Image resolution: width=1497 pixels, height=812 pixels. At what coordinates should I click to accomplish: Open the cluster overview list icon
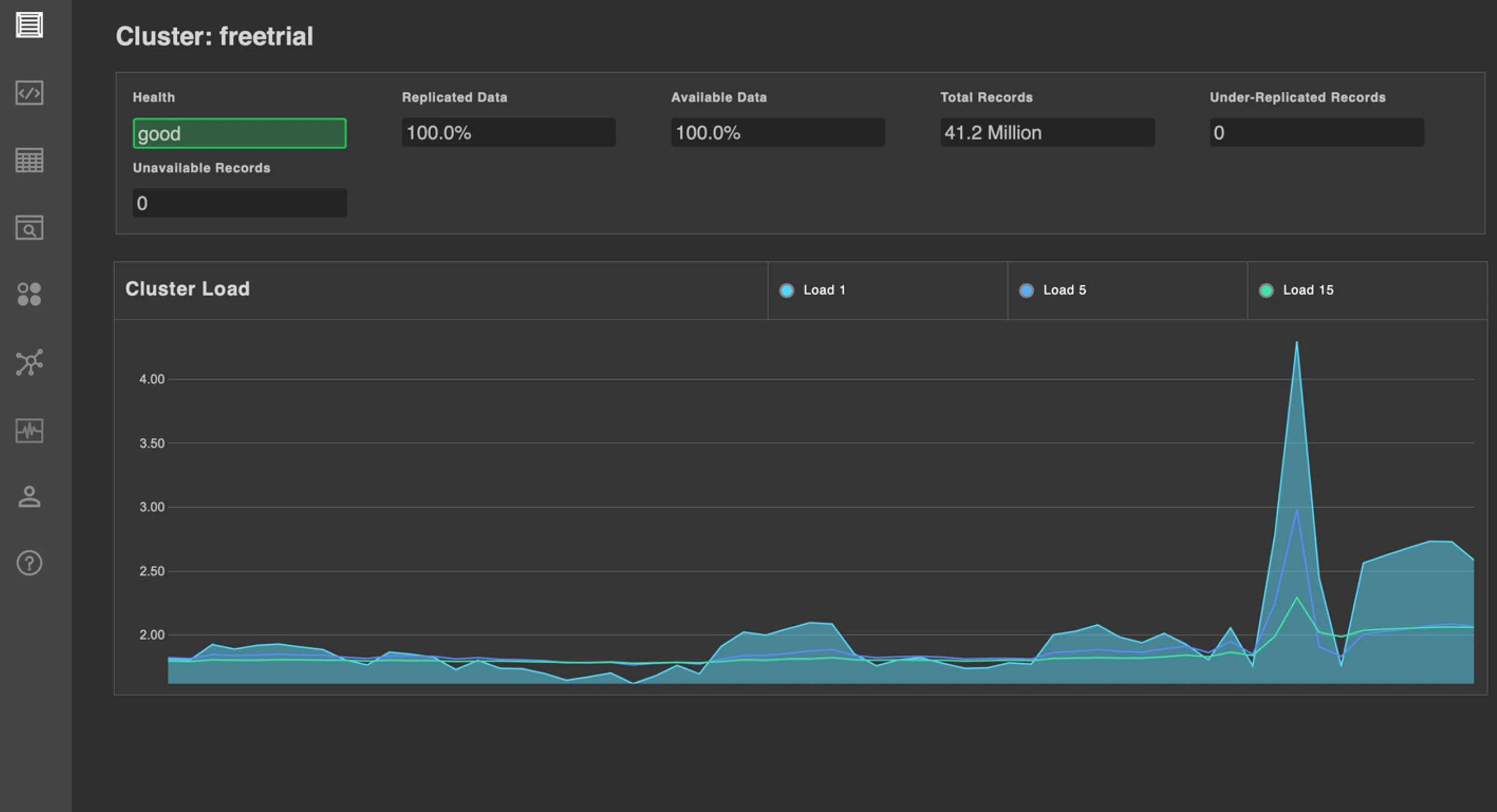click(x=29, y=25)
